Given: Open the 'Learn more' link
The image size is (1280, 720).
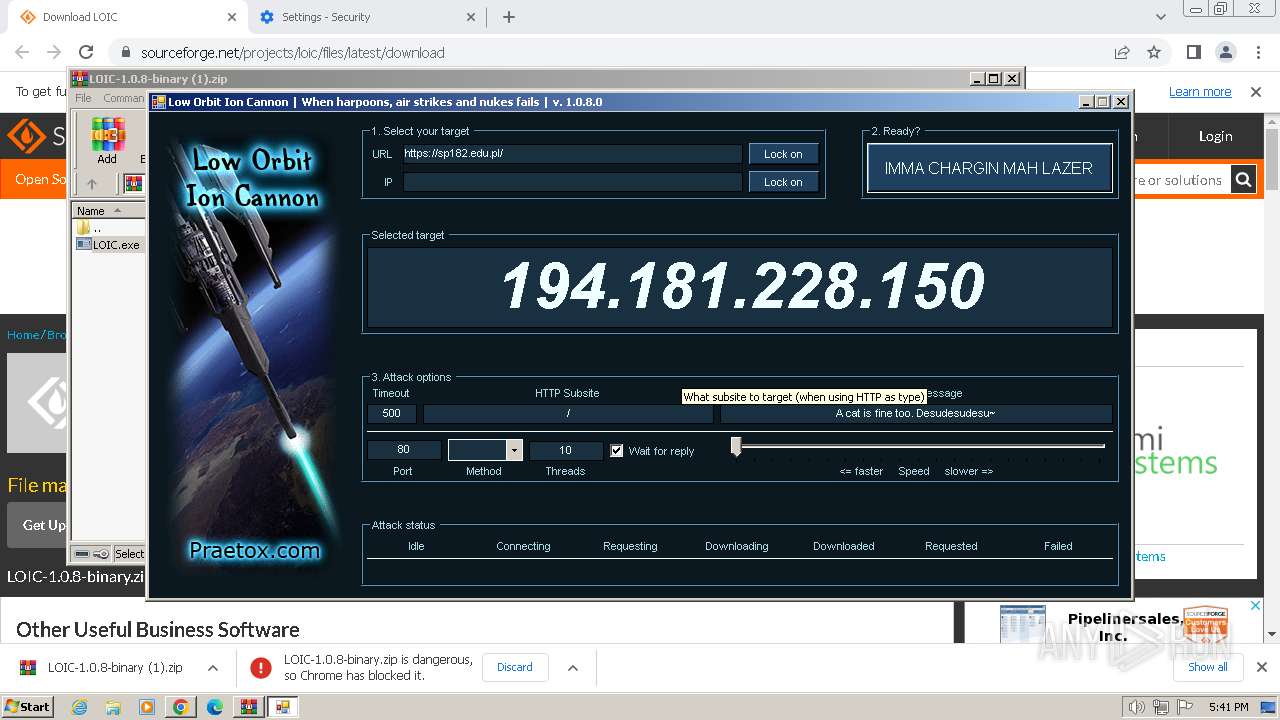Looking at the screenshot, I should pos(1200,91).
